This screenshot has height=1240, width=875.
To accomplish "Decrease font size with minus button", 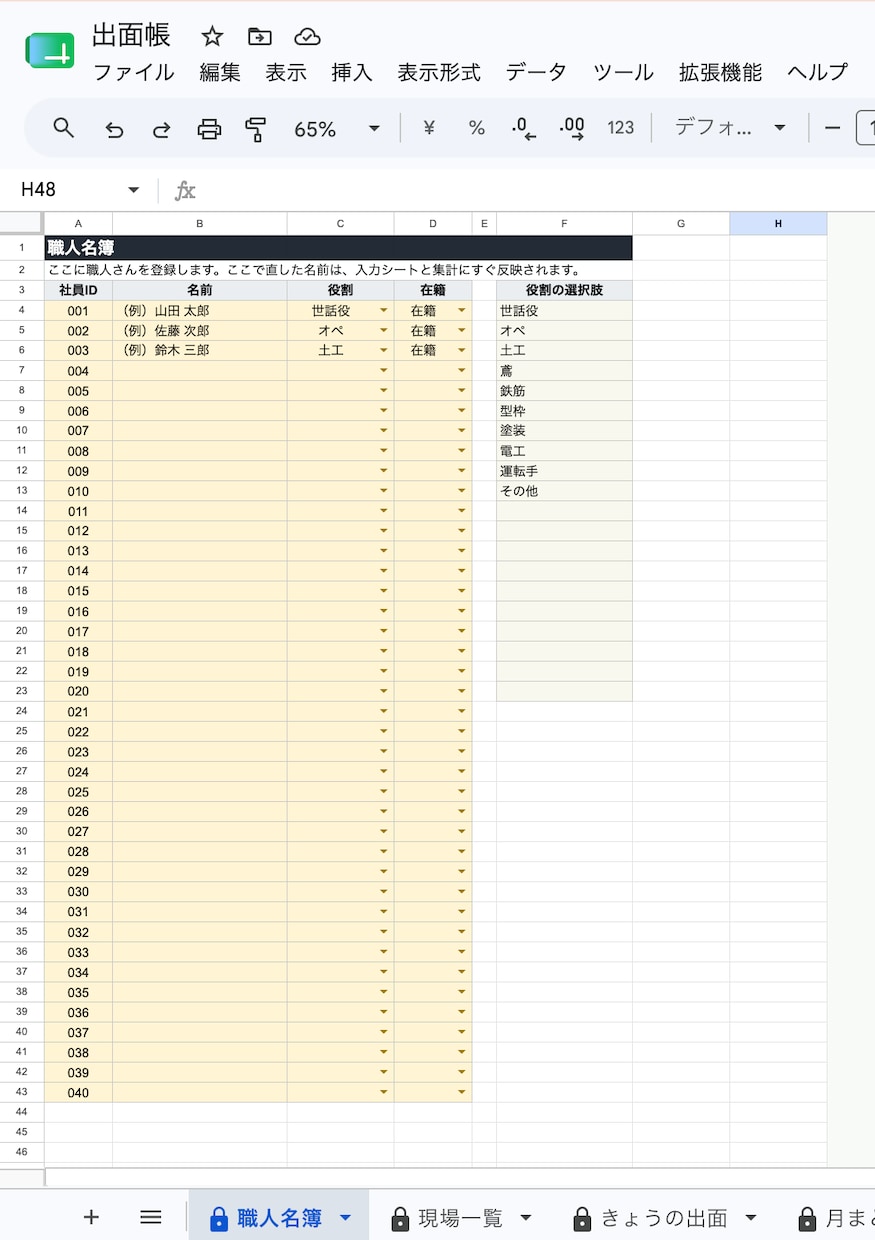I will click(x=832, y=128).
